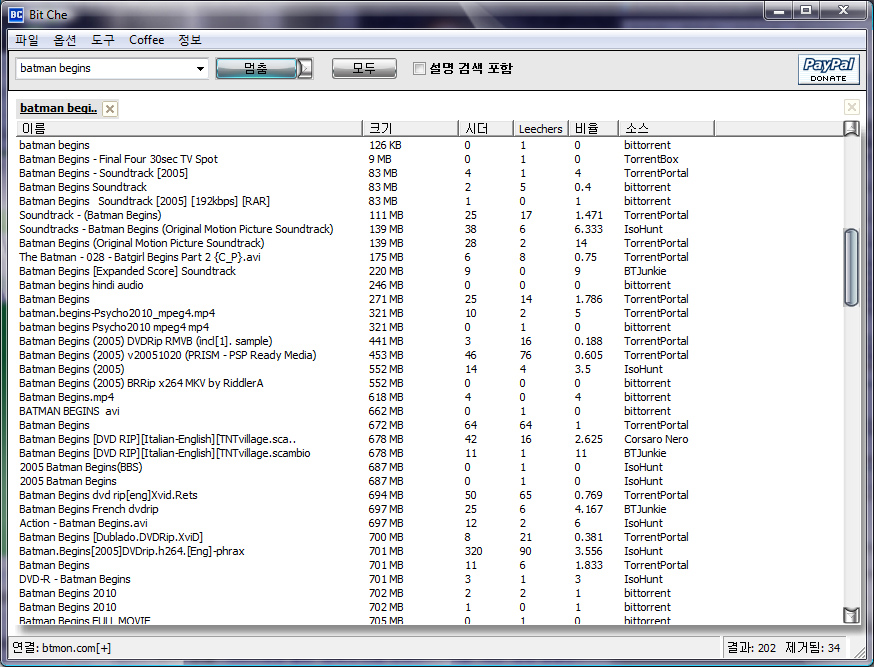Click the vertical scrollbar thumb

851,267
